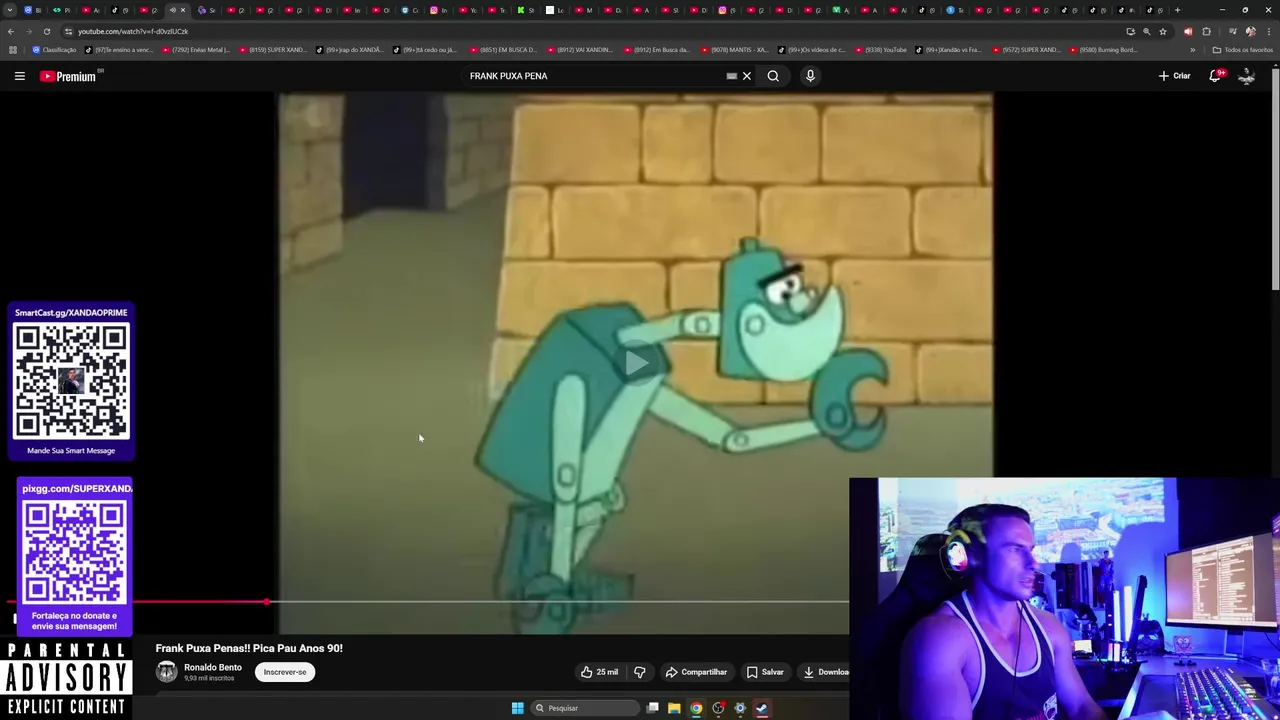
Task: Open the Ronaldo Bento channel name link
Action: coord(213,667)
